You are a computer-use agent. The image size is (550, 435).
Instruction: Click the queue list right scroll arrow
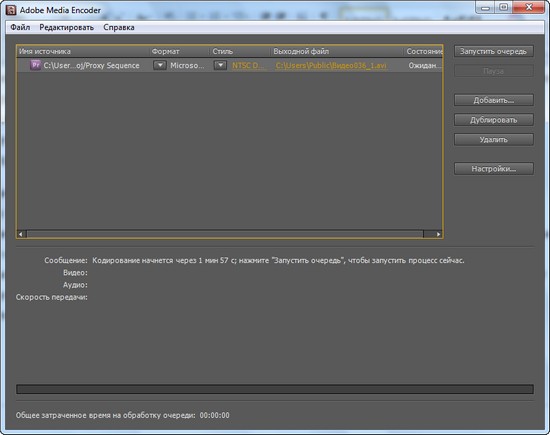[x=438, y=234]
